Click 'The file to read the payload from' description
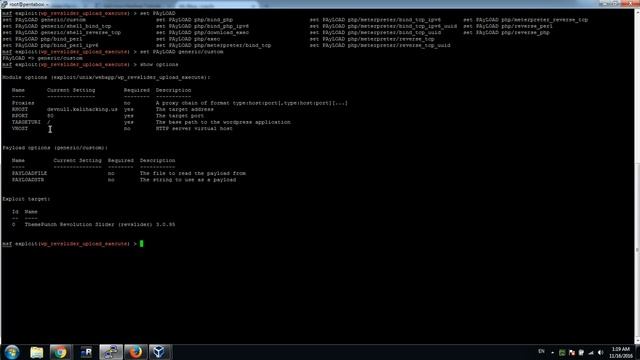 pyautogui.click(x=193, y=173)
